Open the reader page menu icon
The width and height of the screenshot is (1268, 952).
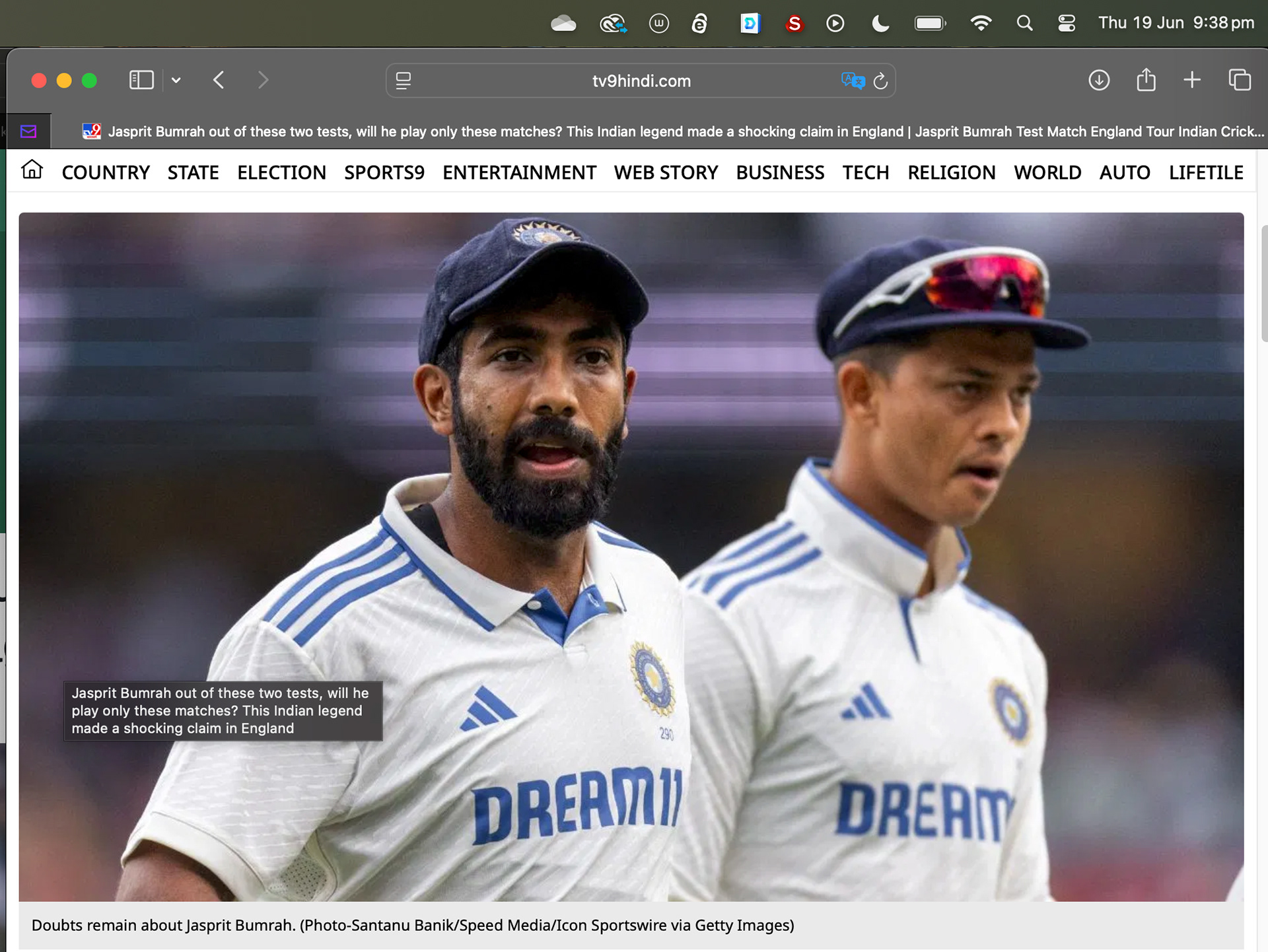403,81
